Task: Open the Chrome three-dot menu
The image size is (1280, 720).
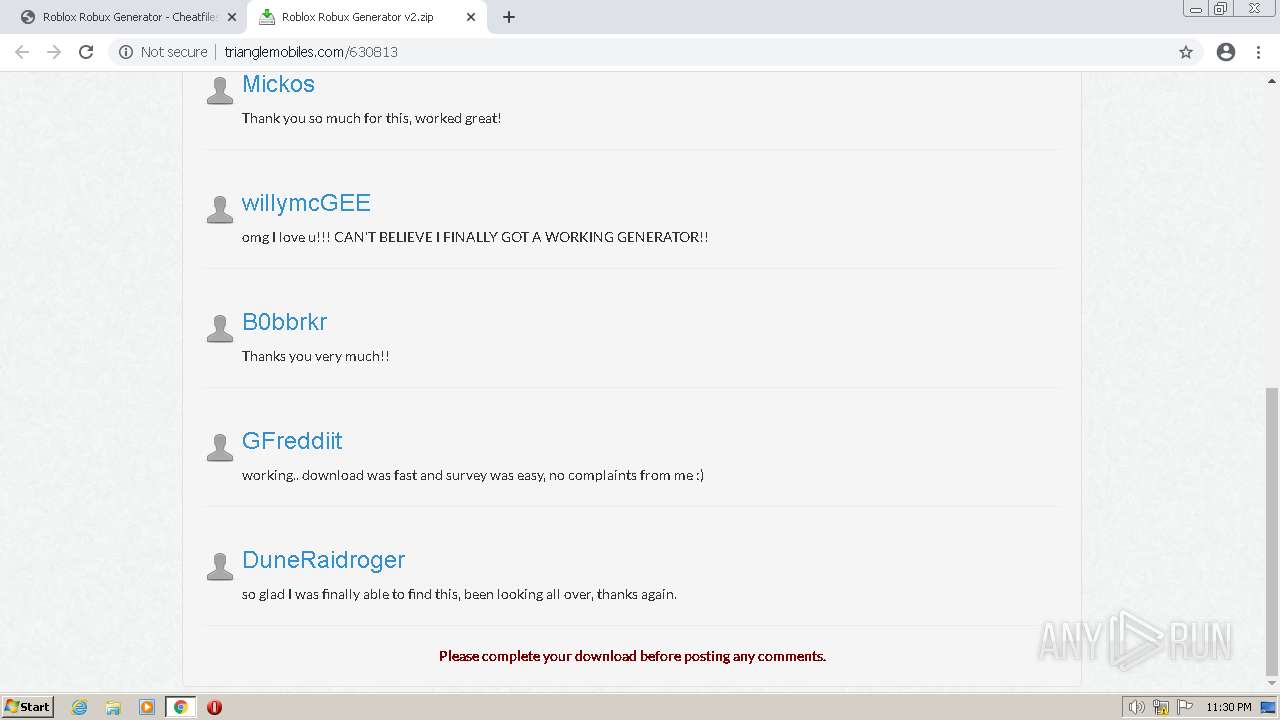Action: tap(1258, 52)
